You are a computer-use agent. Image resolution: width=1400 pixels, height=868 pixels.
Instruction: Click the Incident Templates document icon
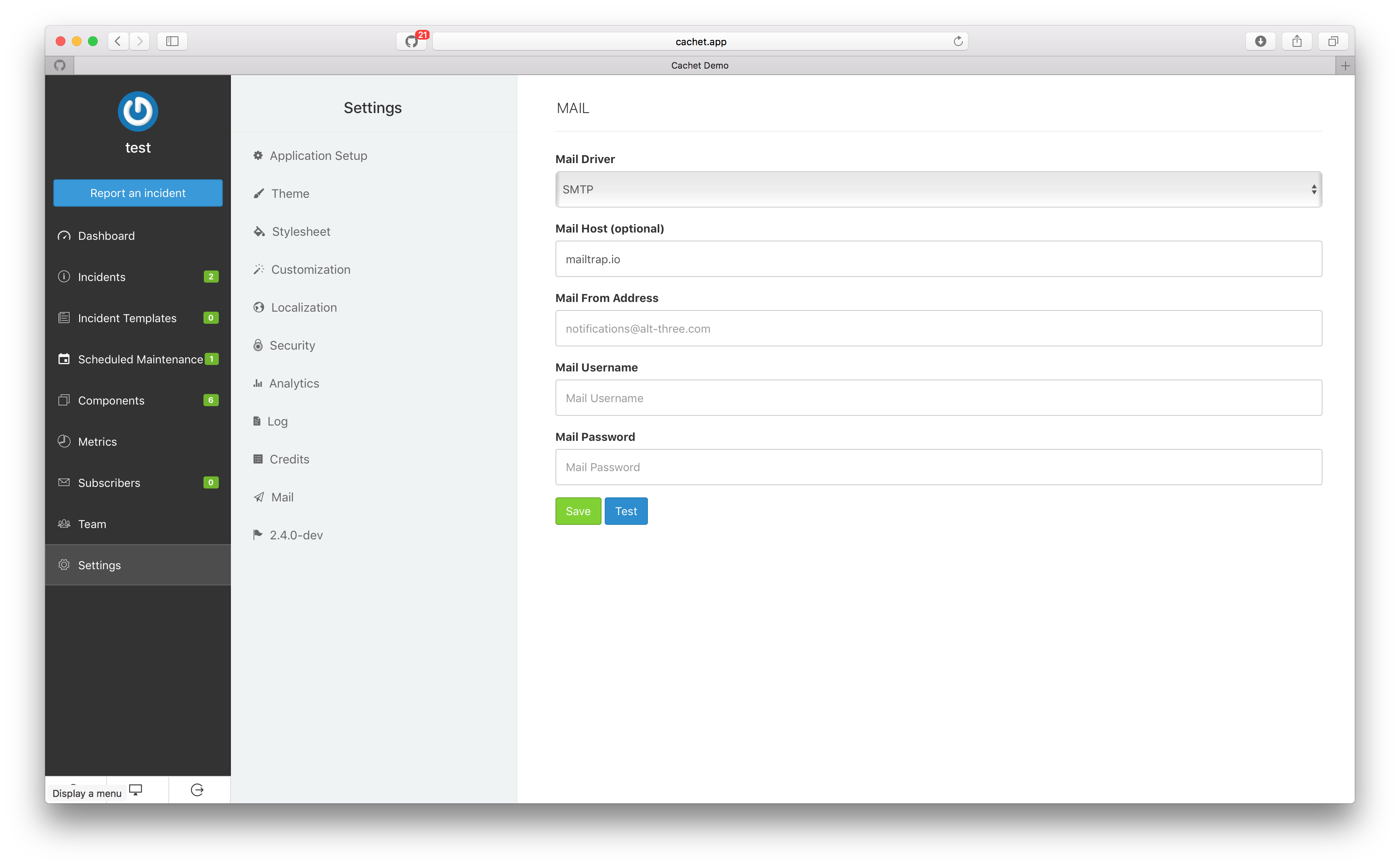point(64,317)
